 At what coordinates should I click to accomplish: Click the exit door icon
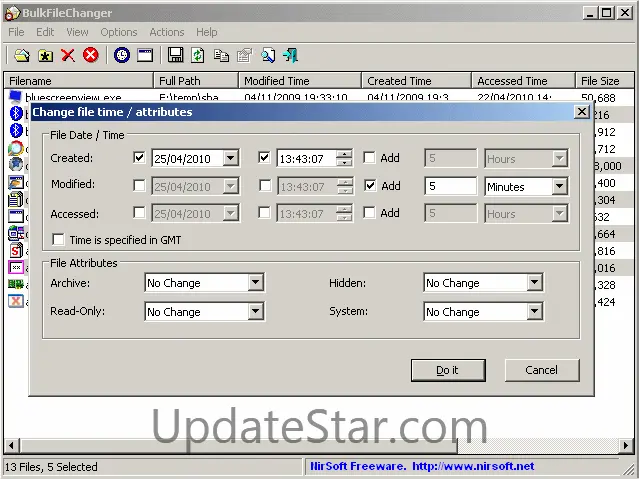click(291, 55)
